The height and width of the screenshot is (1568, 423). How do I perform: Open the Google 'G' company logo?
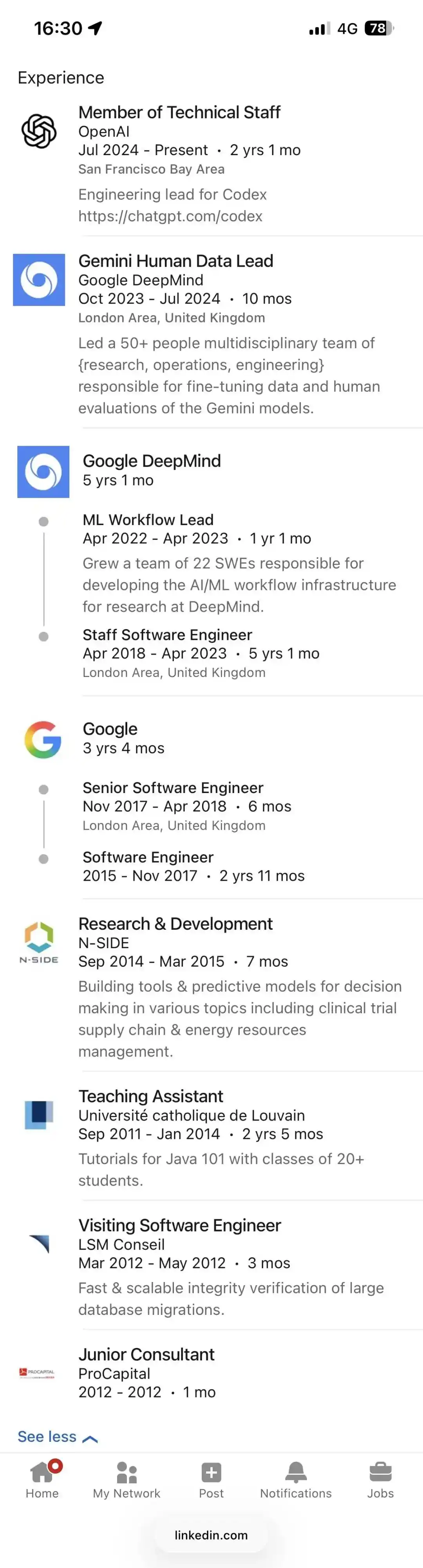(43, 740)
